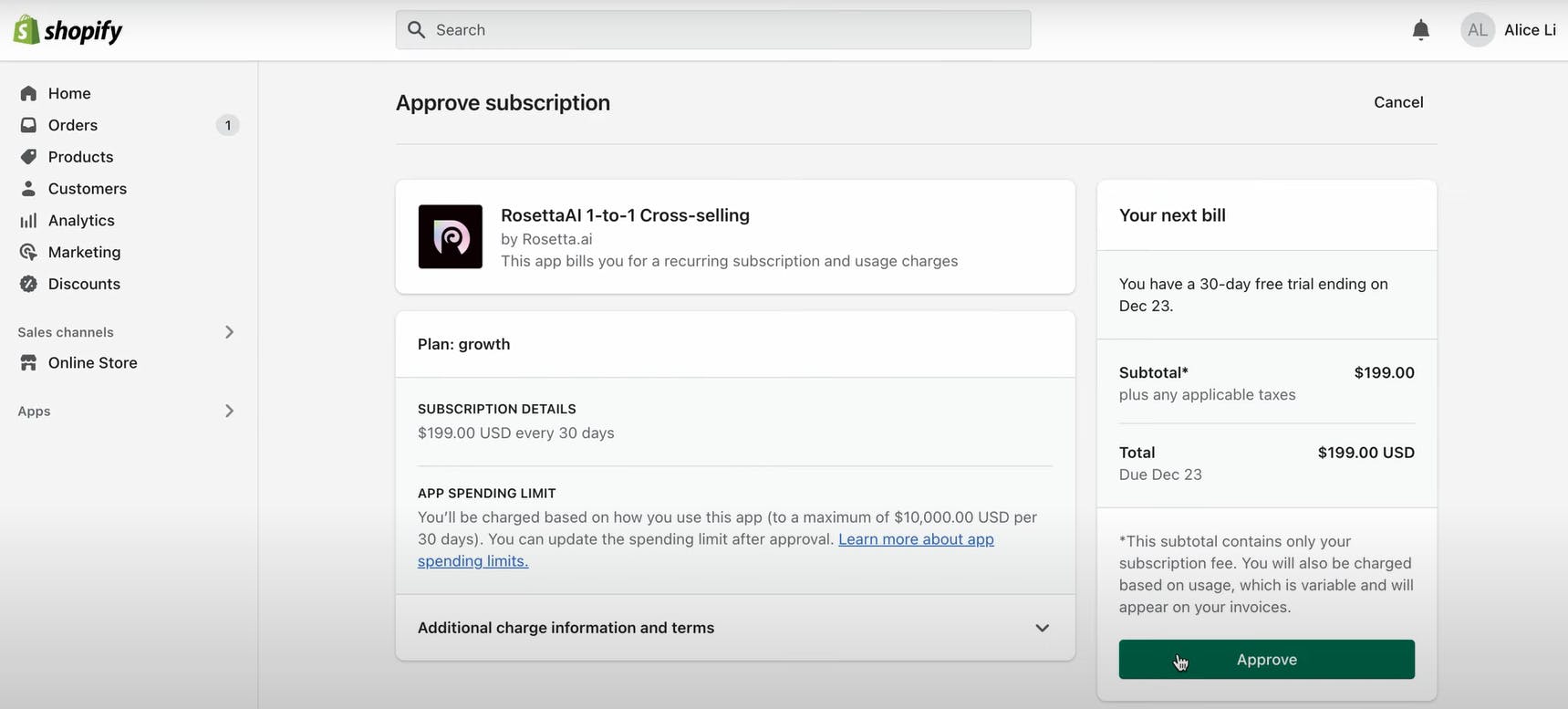Open Learn more about app spending limits
The image size is (1568, 709).
[706, 550]
